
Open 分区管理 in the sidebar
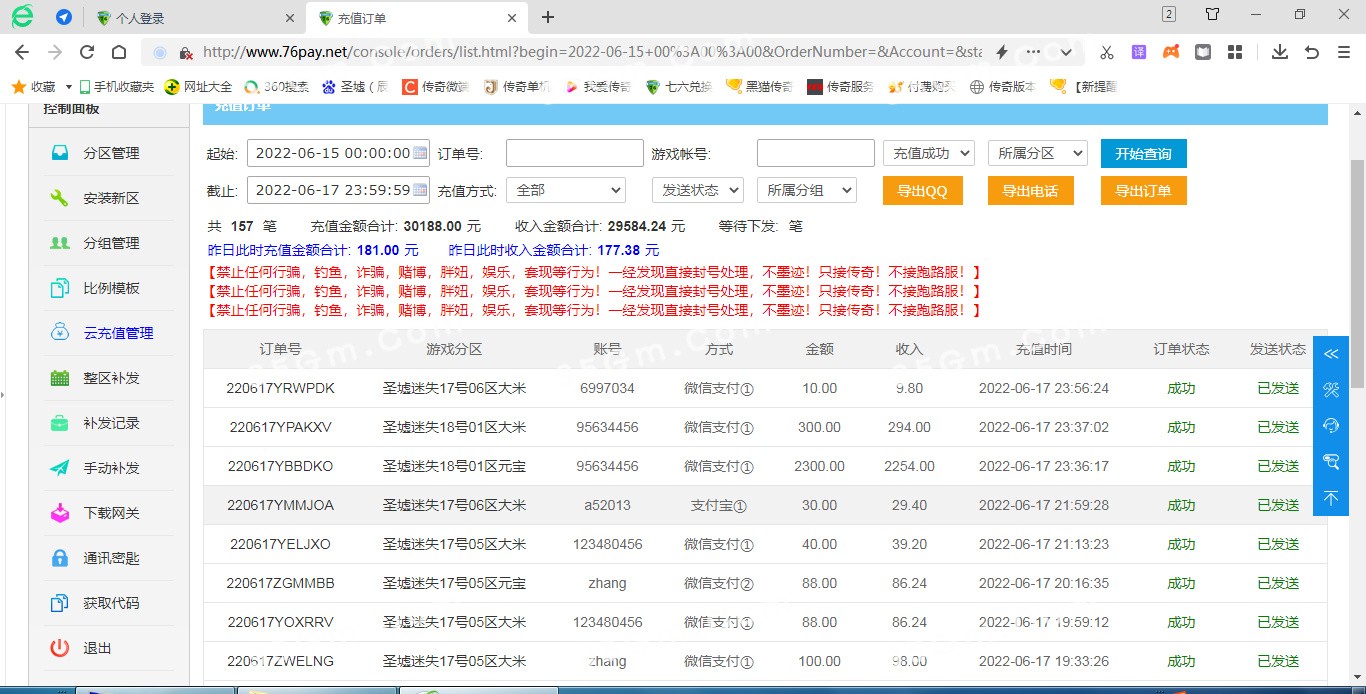(110, 153)
